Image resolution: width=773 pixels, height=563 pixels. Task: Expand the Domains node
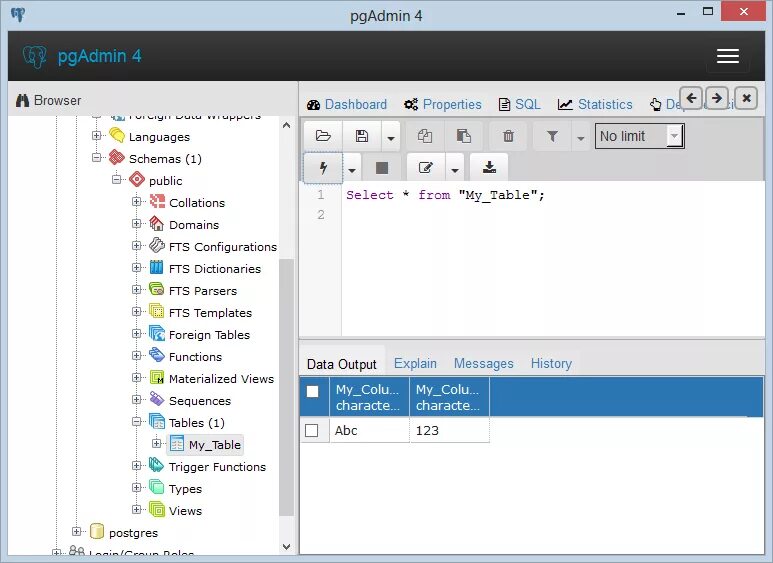coord(137,223)
